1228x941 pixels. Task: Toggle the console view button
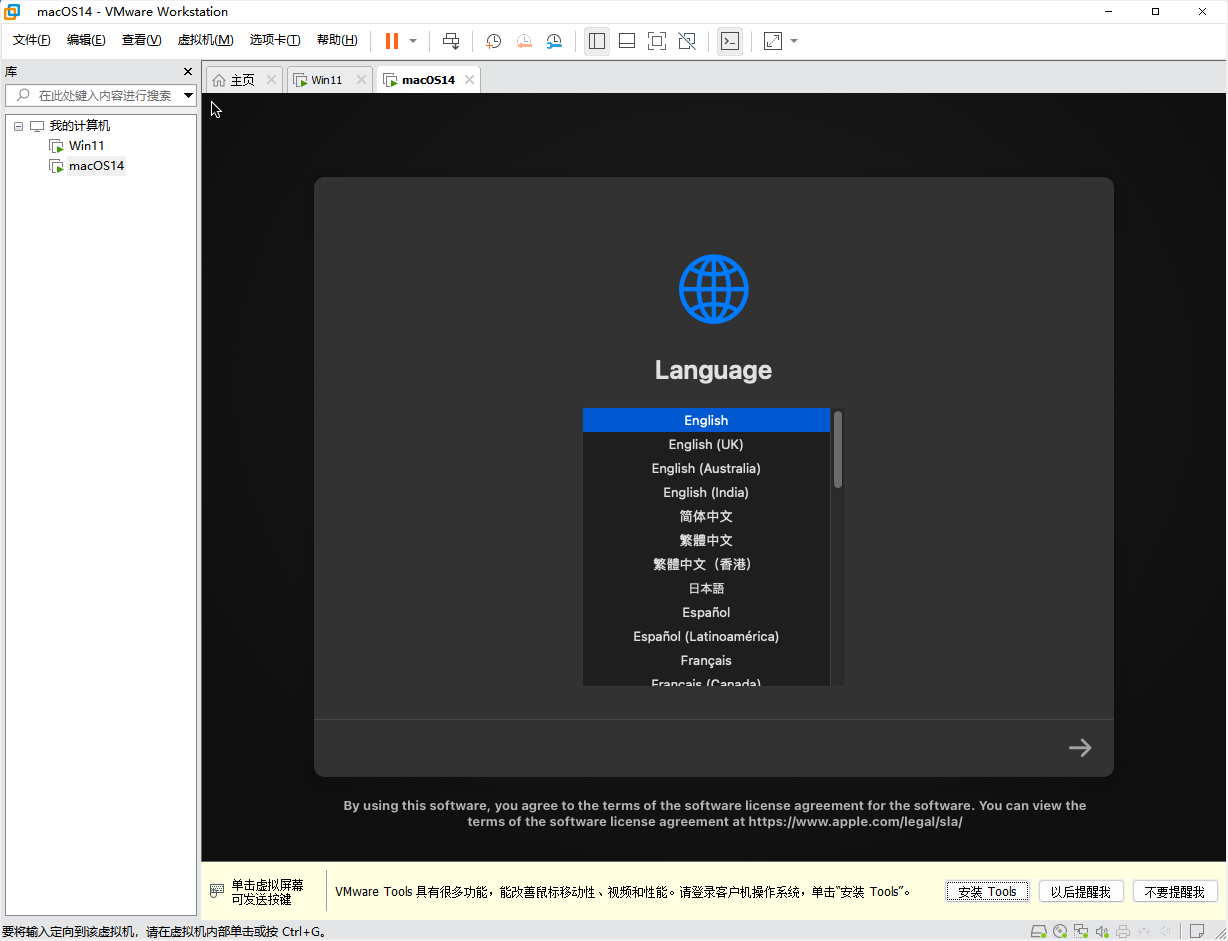pyautogui.click(x=730, y=41)
